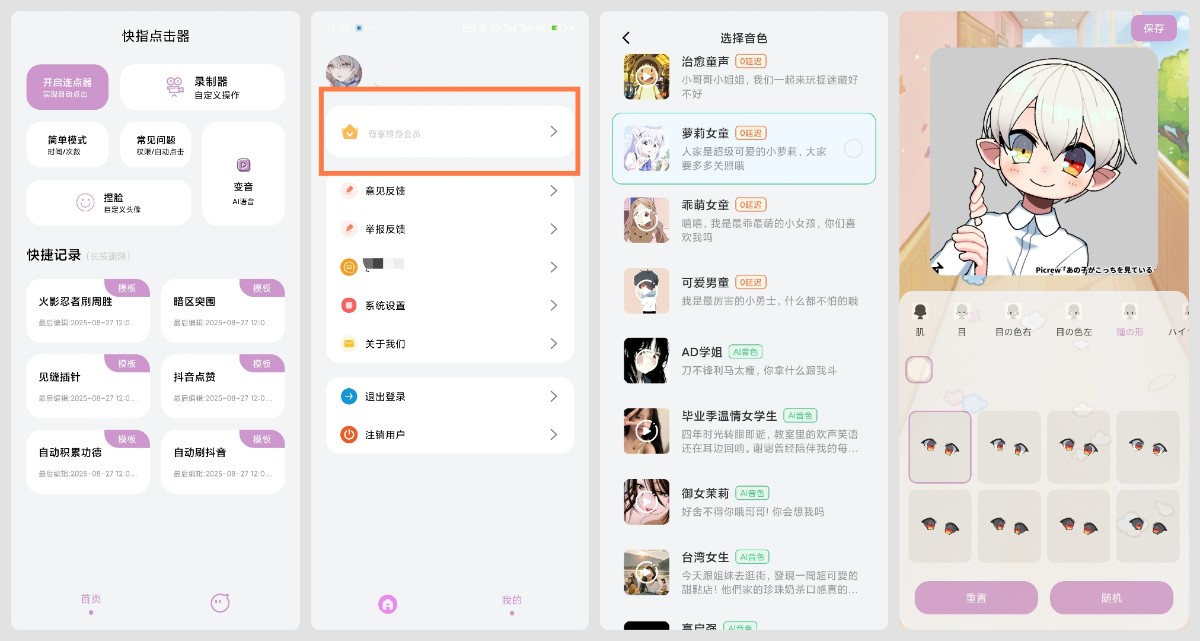Select the 萝莉女童 radio button
The width and height of the screenshot is (1200, 641).
[853, 149]
